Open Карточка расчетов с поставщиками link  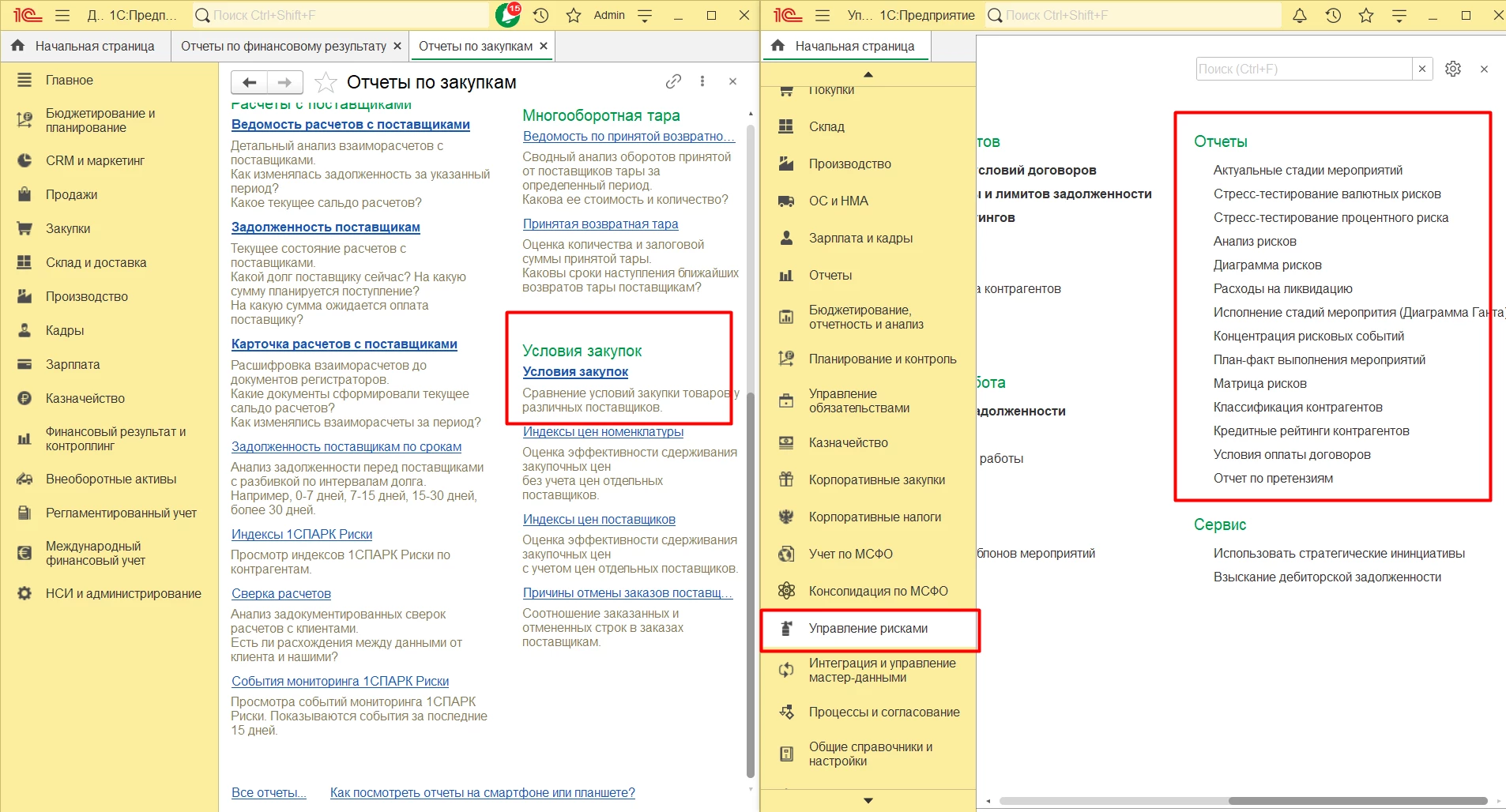(x=344, y=344)
